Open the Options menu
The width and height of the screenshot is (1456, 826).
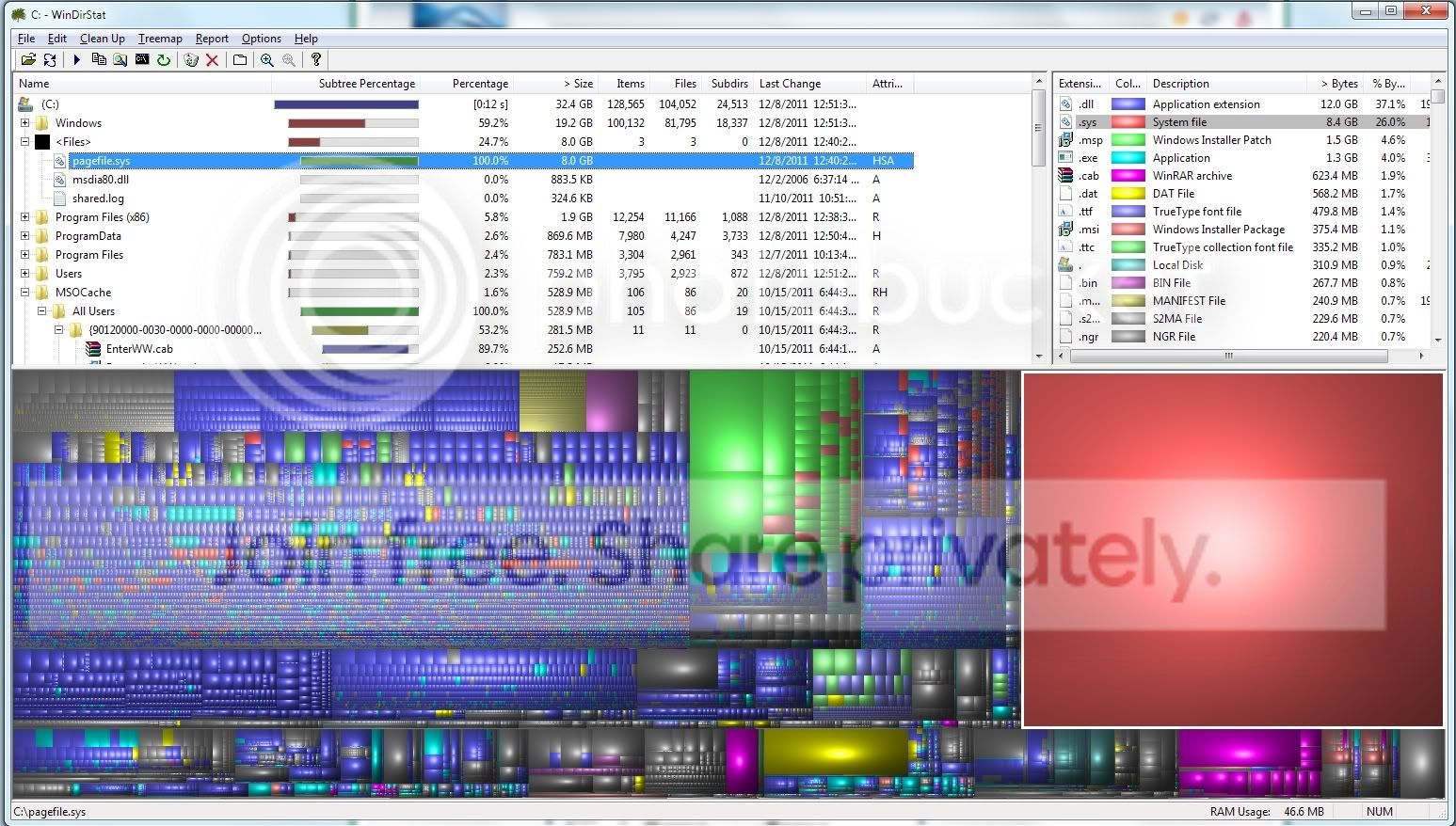coord(262,39)
